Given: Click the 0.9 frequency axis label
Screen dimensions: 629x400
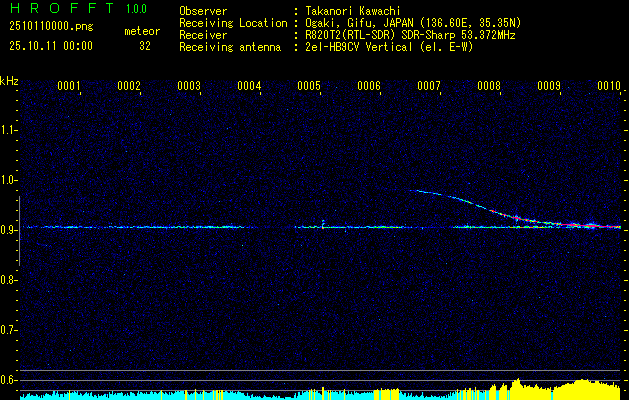Looking at the screenshot, I should point(7,230).
